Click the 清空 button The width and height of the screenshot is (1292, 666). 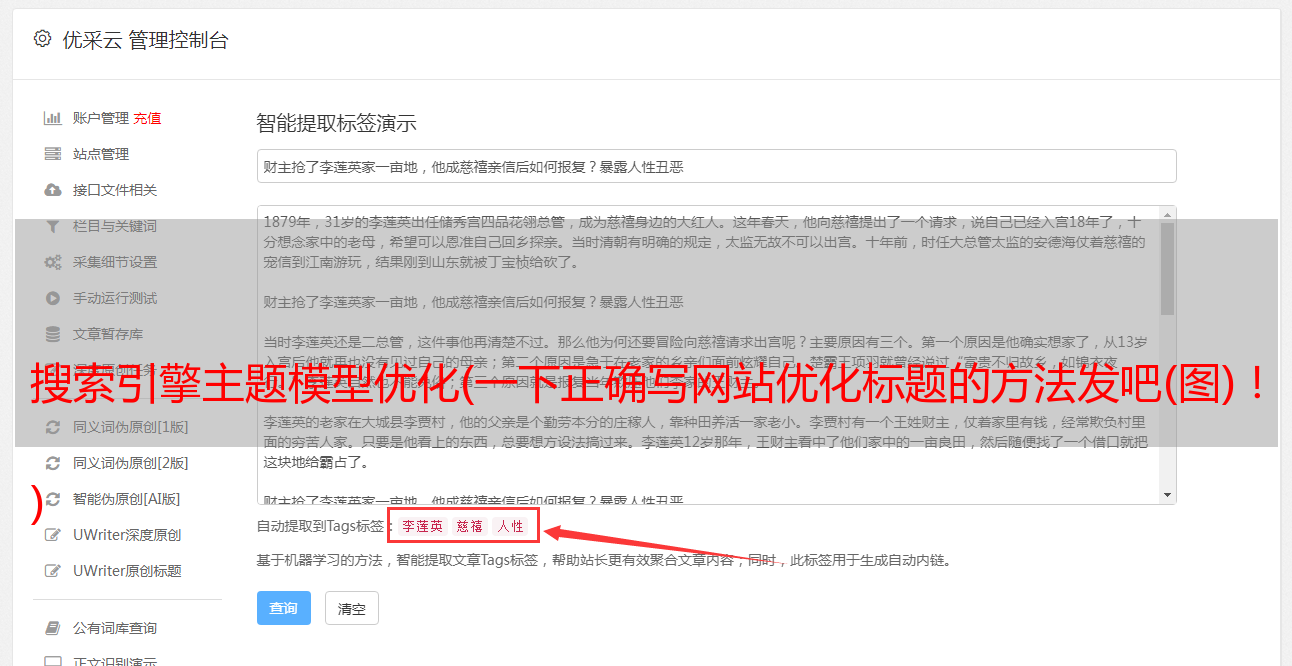(352, 608)
